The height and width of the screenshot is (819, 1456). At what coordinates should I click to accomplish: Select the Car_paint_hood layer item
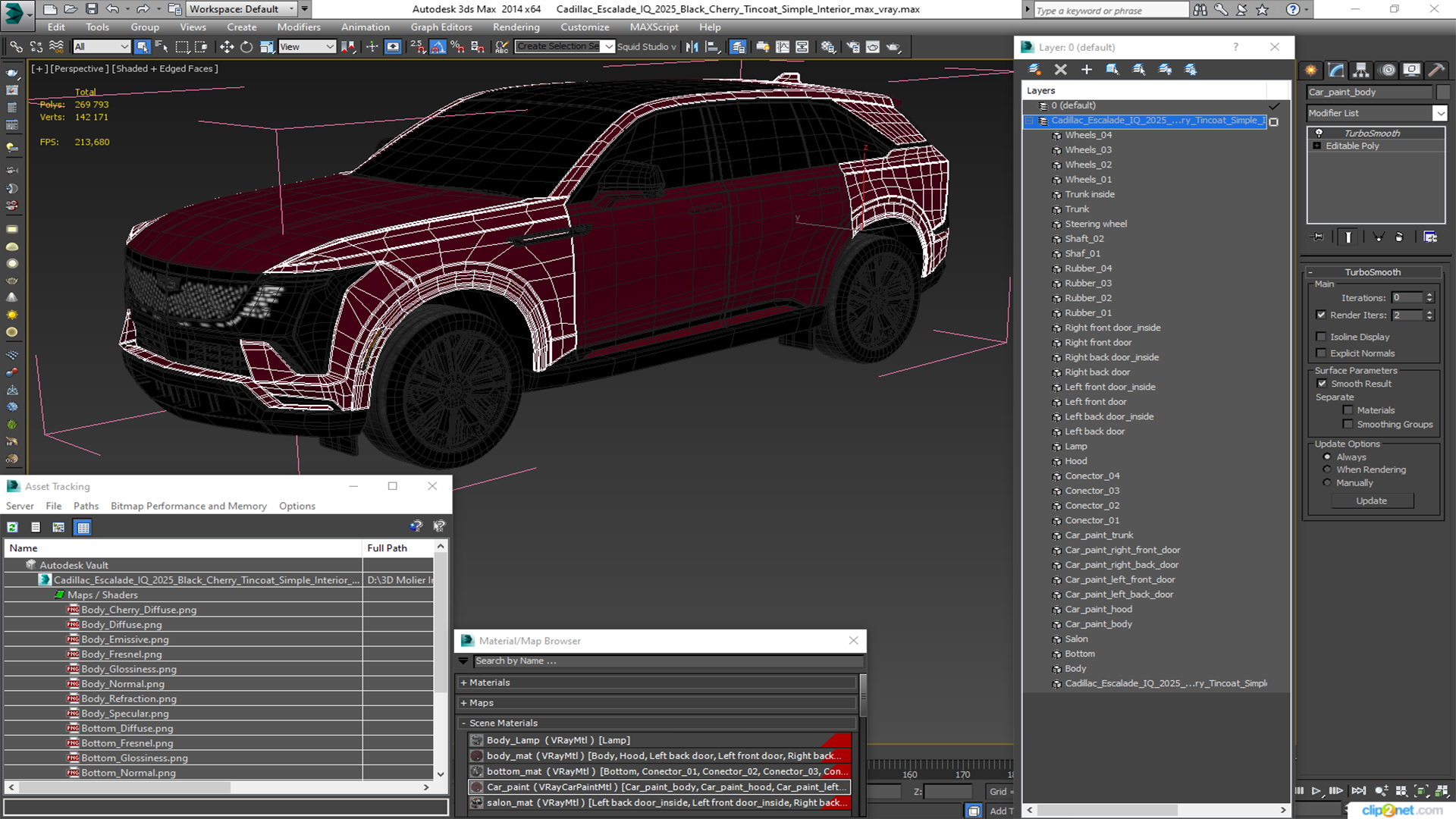[x=1098, y=609]
